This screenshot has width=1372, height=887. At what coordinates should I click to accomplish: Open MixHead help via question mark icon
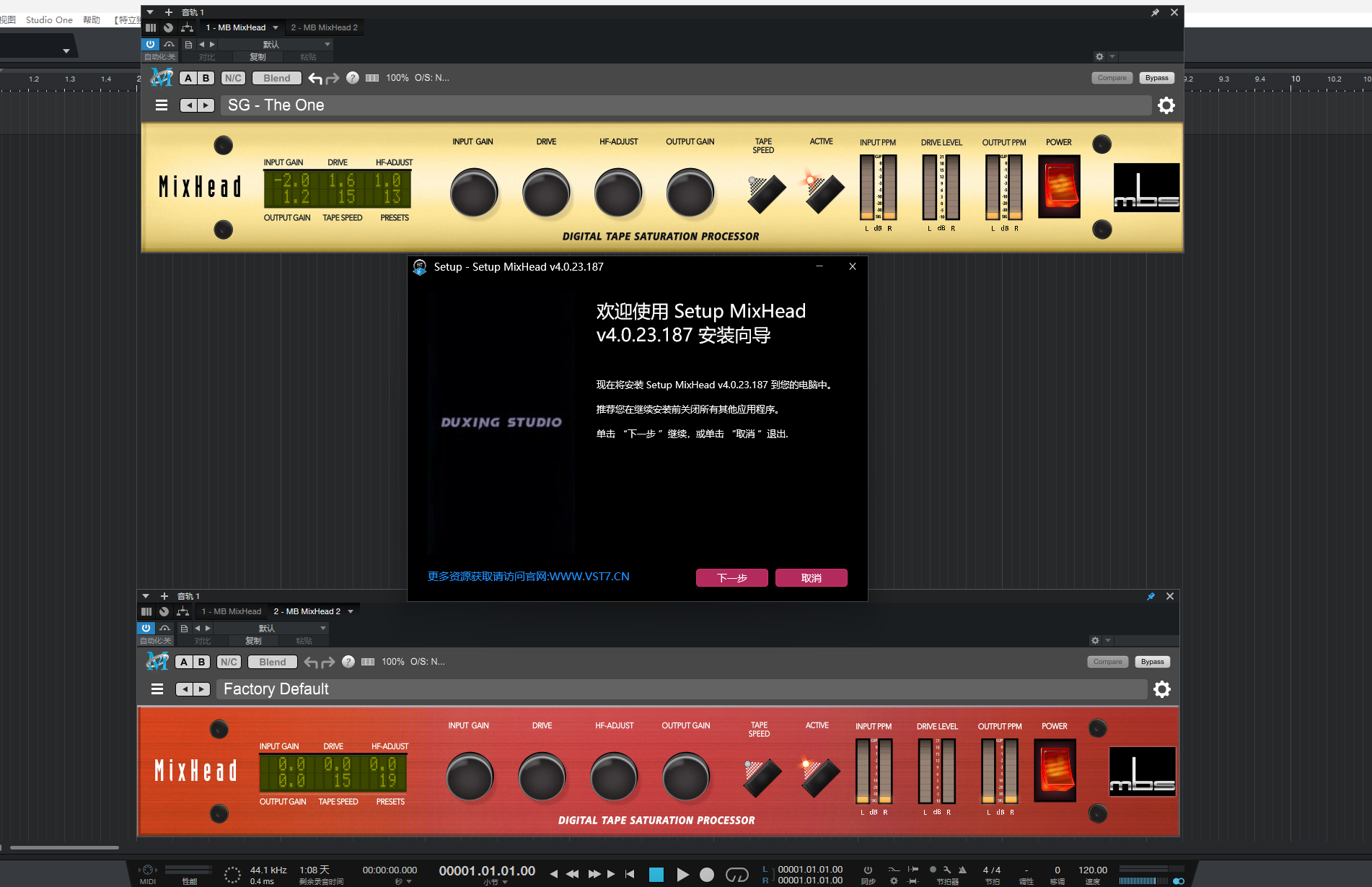pos(352,77)
